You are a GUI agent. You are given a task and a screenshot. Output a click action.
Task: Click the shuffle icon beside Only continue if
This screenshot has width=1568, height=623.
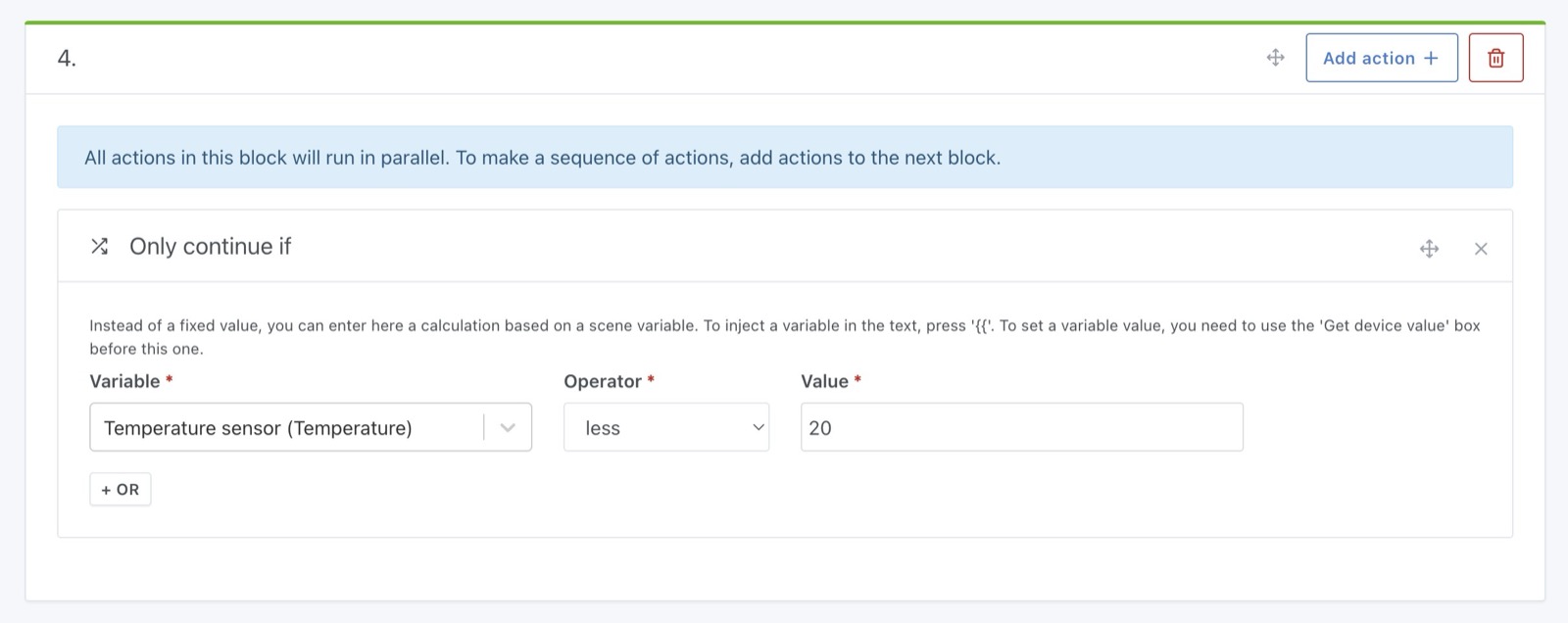pyautogui.click(x=99, y=247)
